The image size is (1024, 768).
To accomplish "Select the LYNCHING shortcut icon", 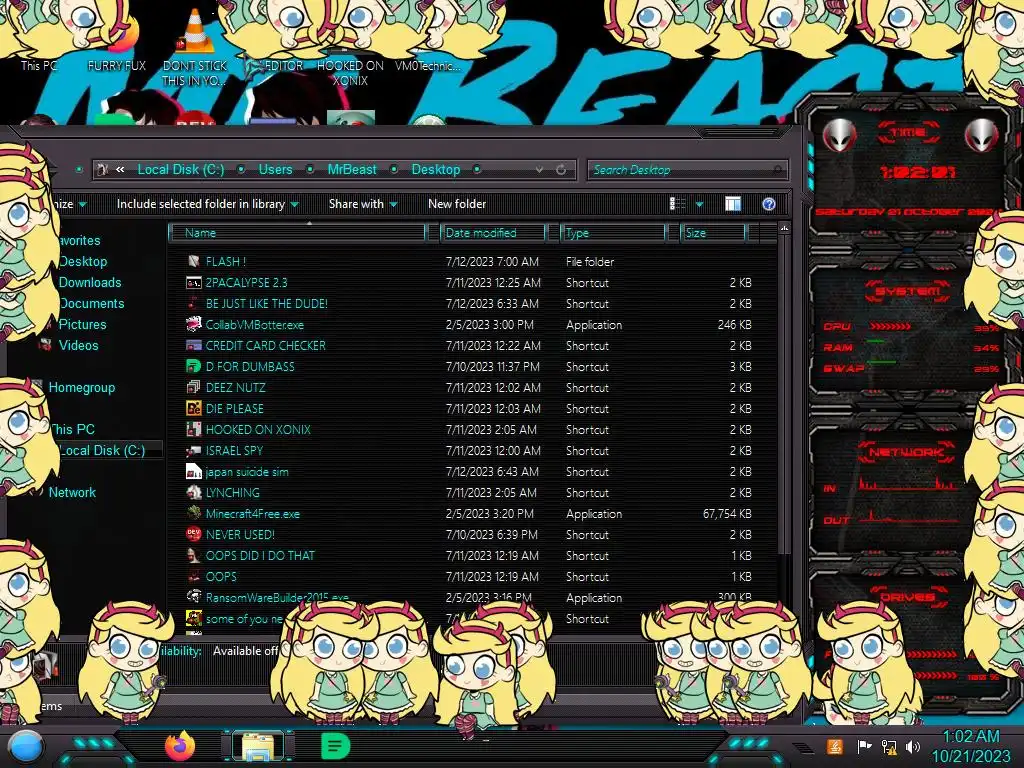I will click(x=193, y=492).
